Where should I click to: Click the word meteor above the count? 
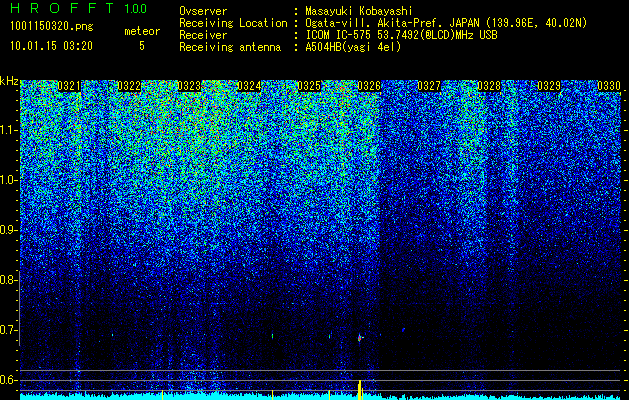coord(142,31)
